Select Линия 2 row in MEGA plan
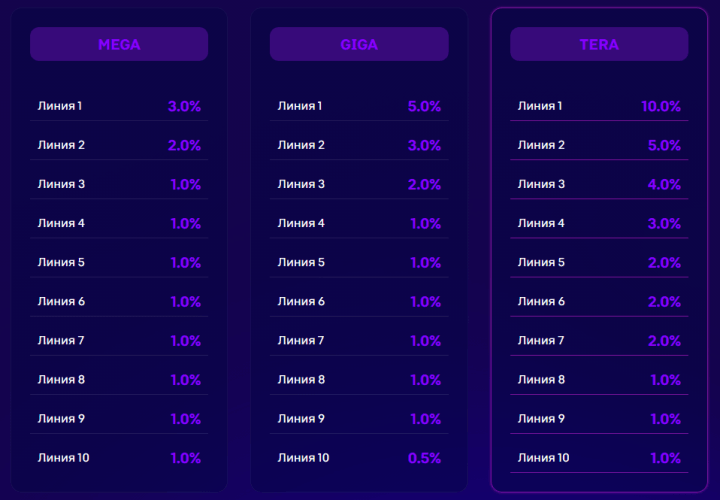Screen dimensions: 720x500 click(x=119, y=145)
